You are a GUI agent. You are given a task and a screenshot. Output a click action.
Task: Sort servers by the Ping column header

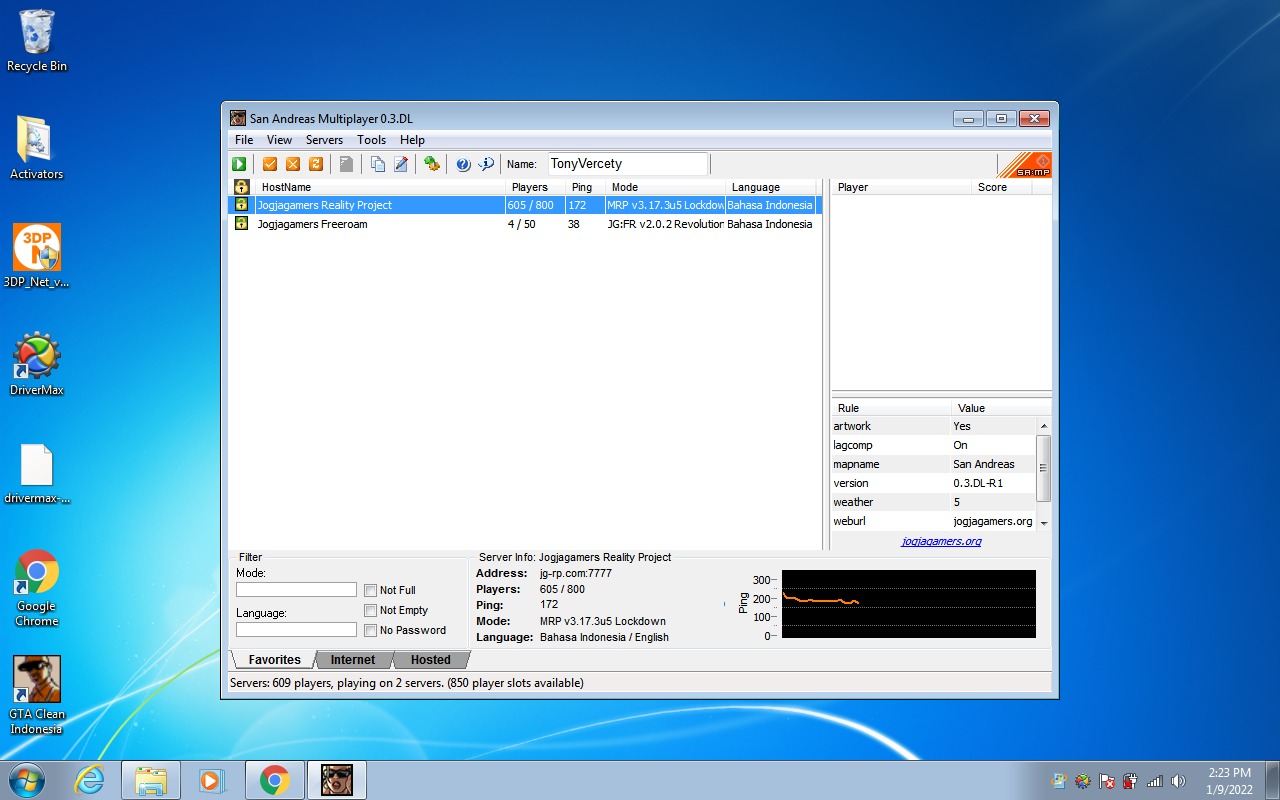coord(585,187)
